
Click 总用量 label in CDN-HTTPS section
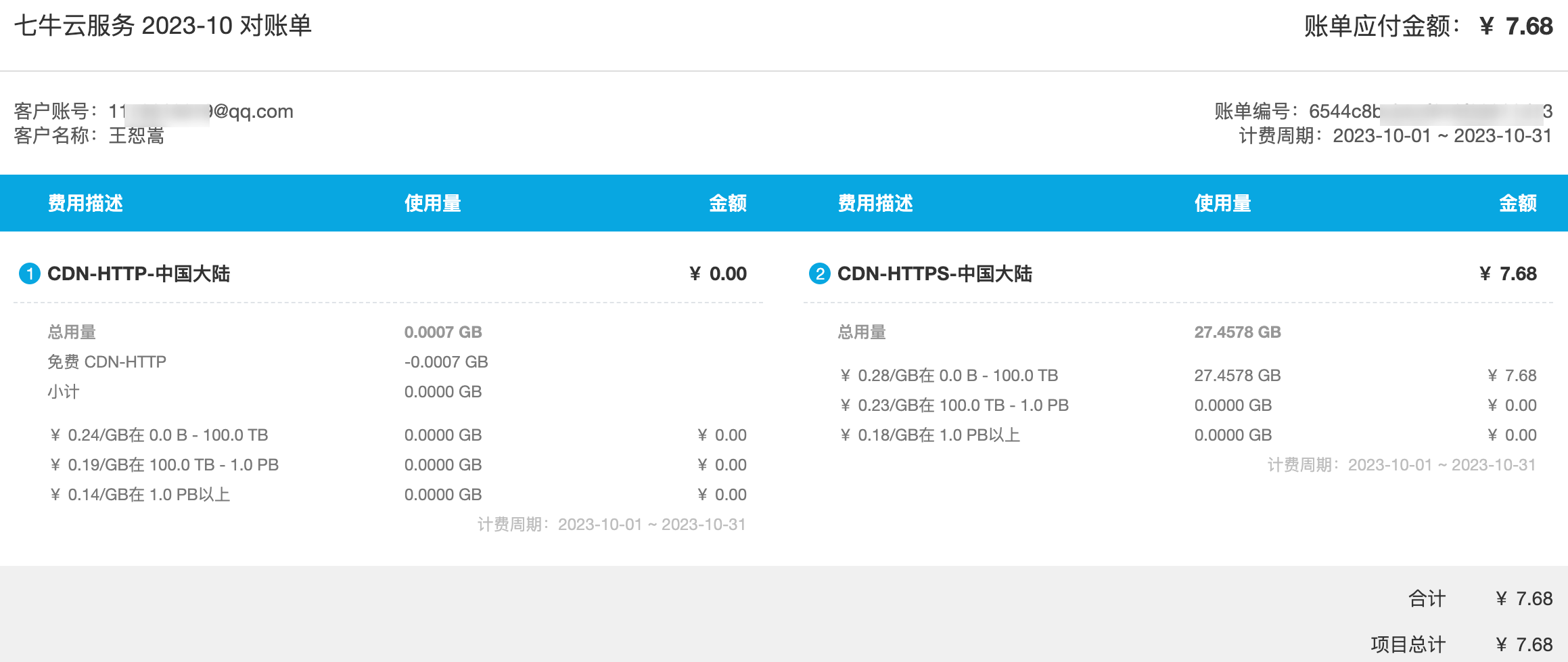point(862,332)
